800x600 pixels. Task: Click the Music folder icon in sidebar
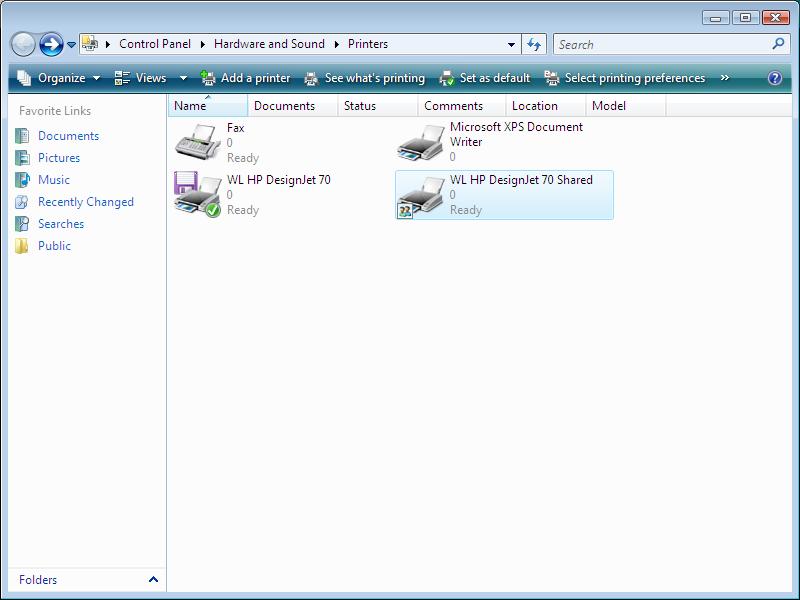tap(22, 180)
